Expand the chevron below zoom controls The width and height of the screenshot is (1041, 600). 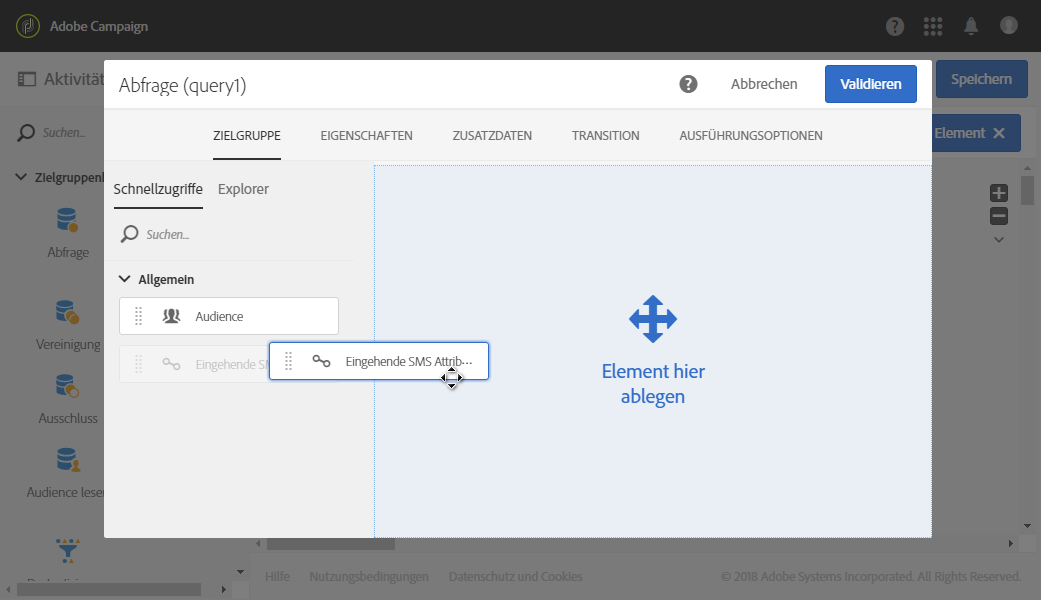999,240
